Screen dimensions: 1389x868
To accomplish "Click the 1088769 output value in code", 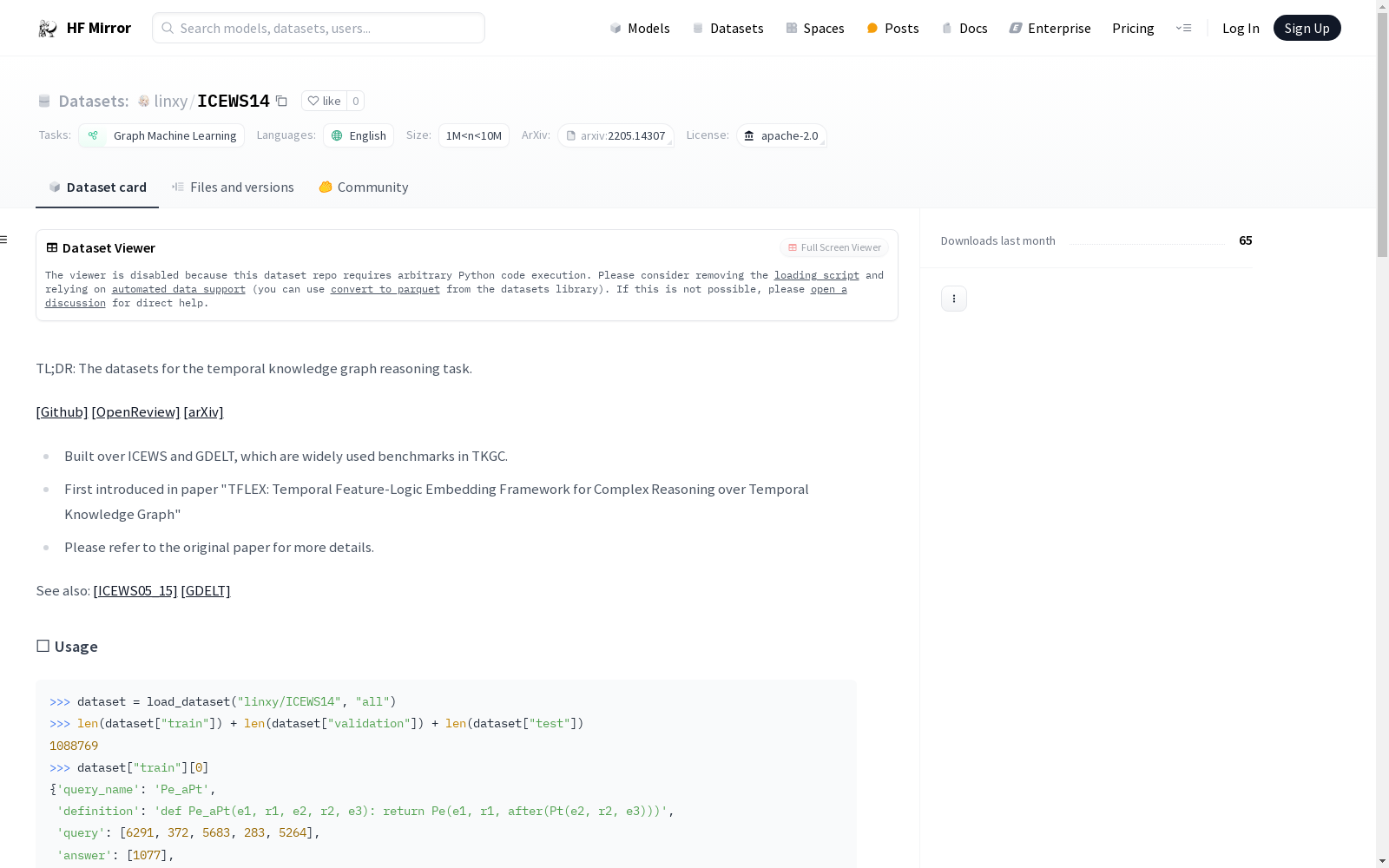I will click(x=74, y=746).
